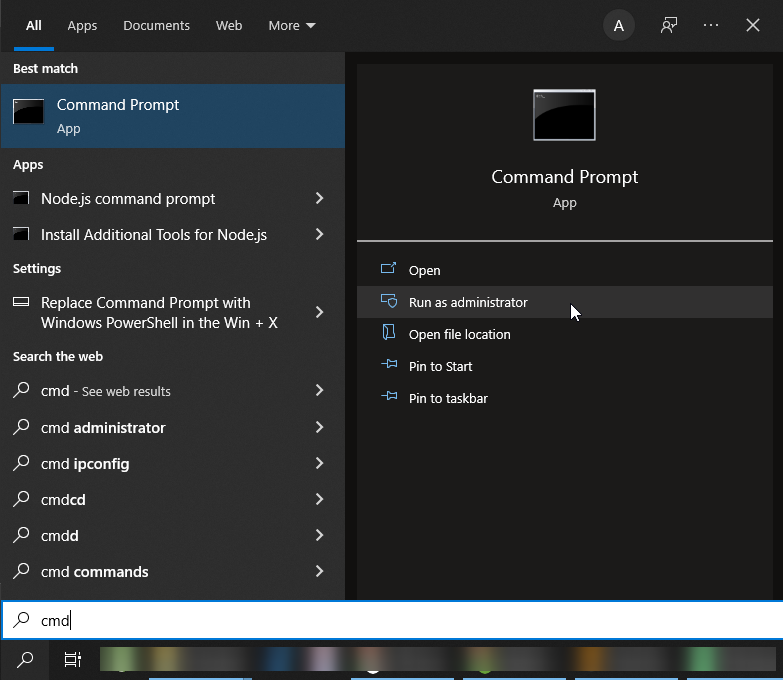Click search icon beside 'cmdcd'
The height and width of the screenshot is (680, 783).
(21, 499)
